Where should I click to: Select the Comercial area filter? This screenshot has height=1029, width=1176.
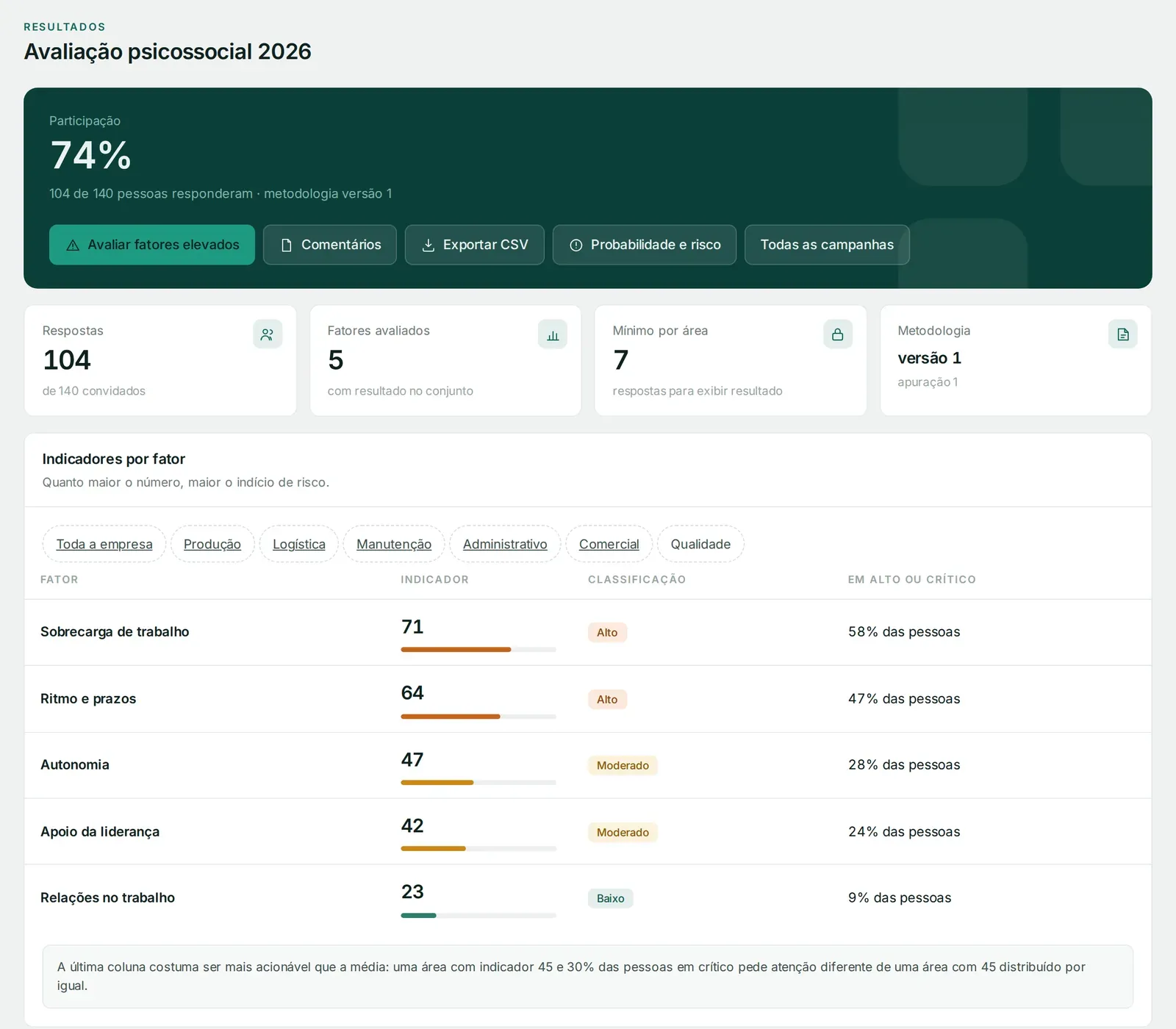point(609,544)
